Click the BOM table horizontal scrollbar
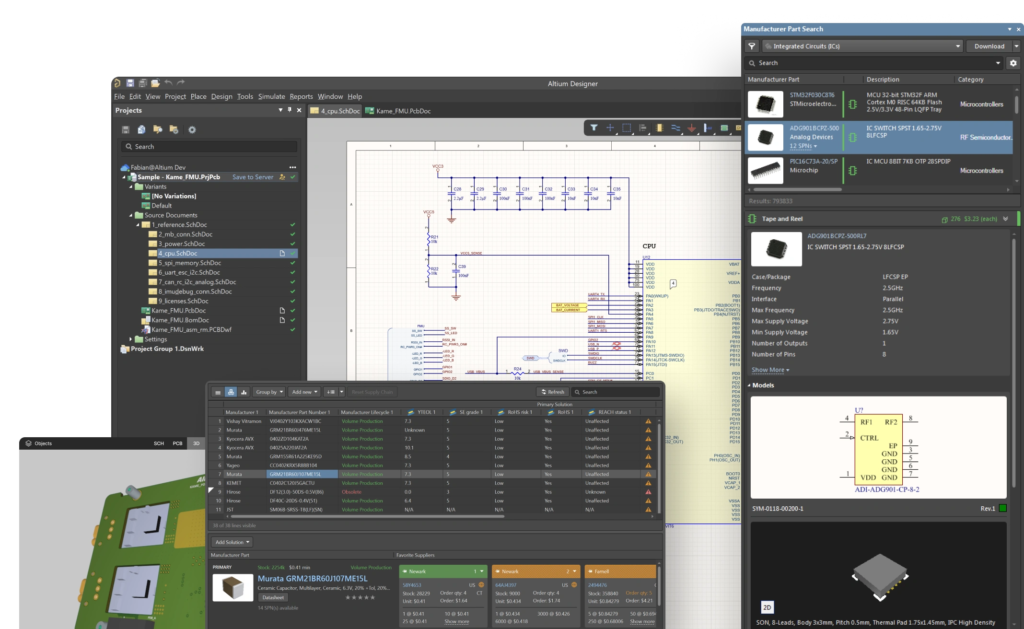The image size is (1024, 629). coord(366,517)
